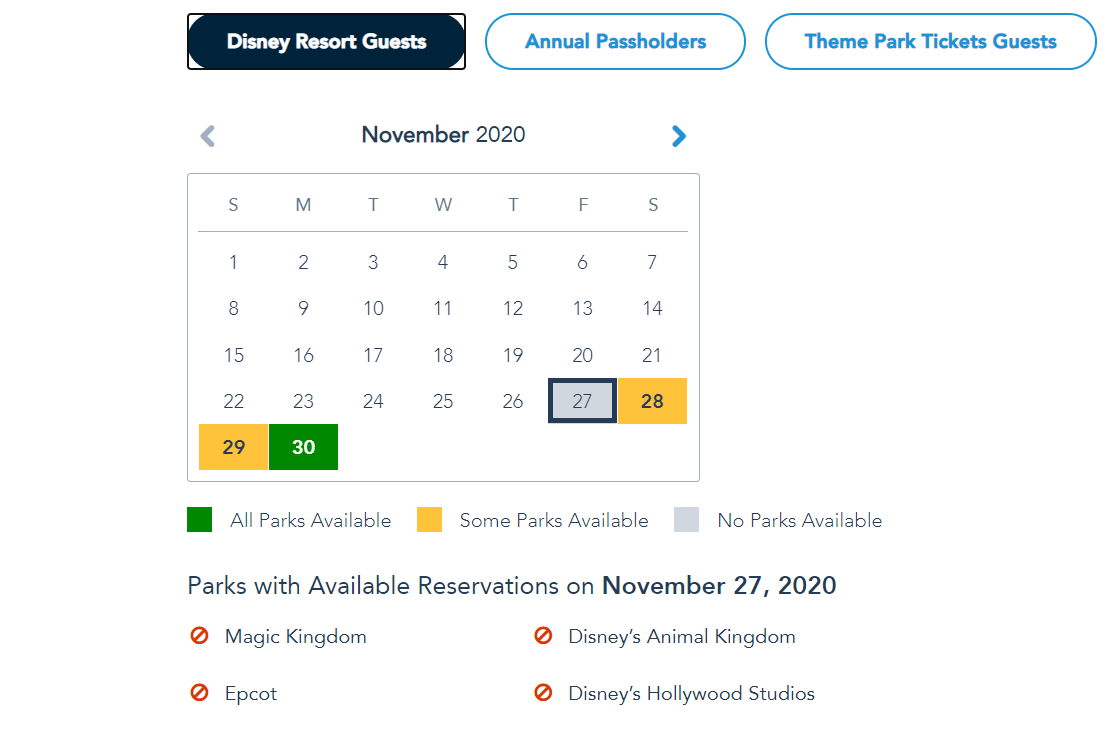Image resolution: width=1106 pixels, height=739 pixels.
Task: Switch to the Annual Passholders tab
Action: click(615, 42)
